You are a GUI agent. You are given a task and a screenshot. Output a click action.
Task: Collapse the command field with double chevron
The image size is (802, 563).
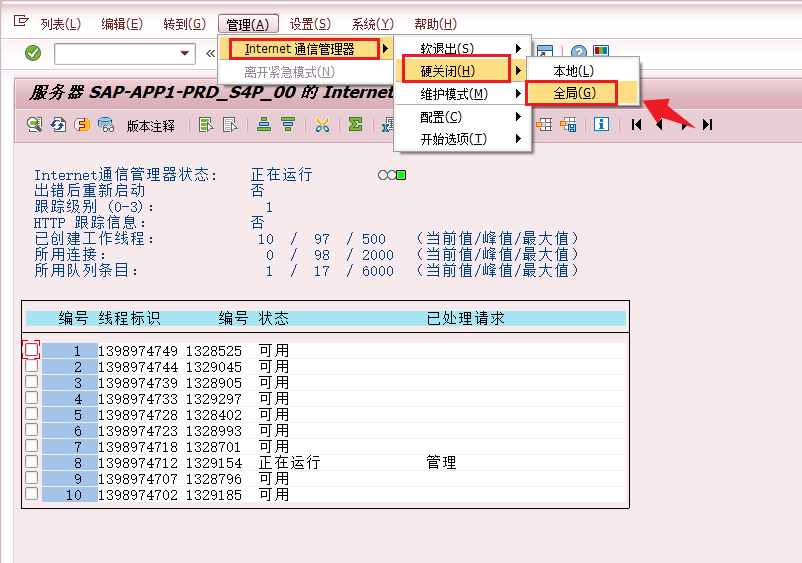point(210,53)
